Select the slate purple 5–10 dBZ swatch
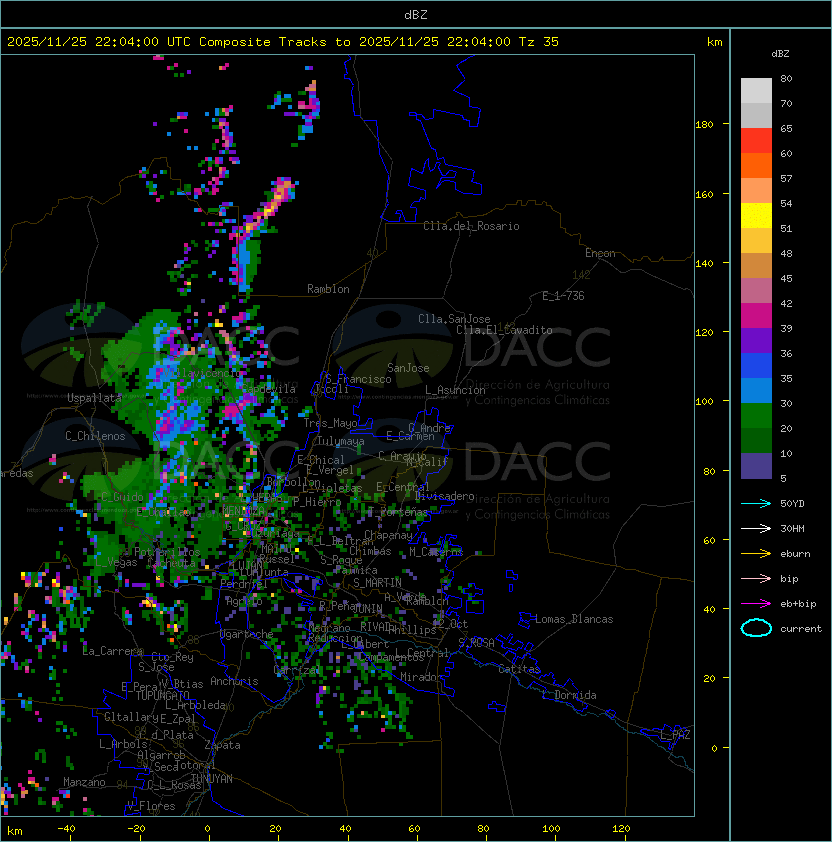Screen dimensions: 832x842 [756, 466]
